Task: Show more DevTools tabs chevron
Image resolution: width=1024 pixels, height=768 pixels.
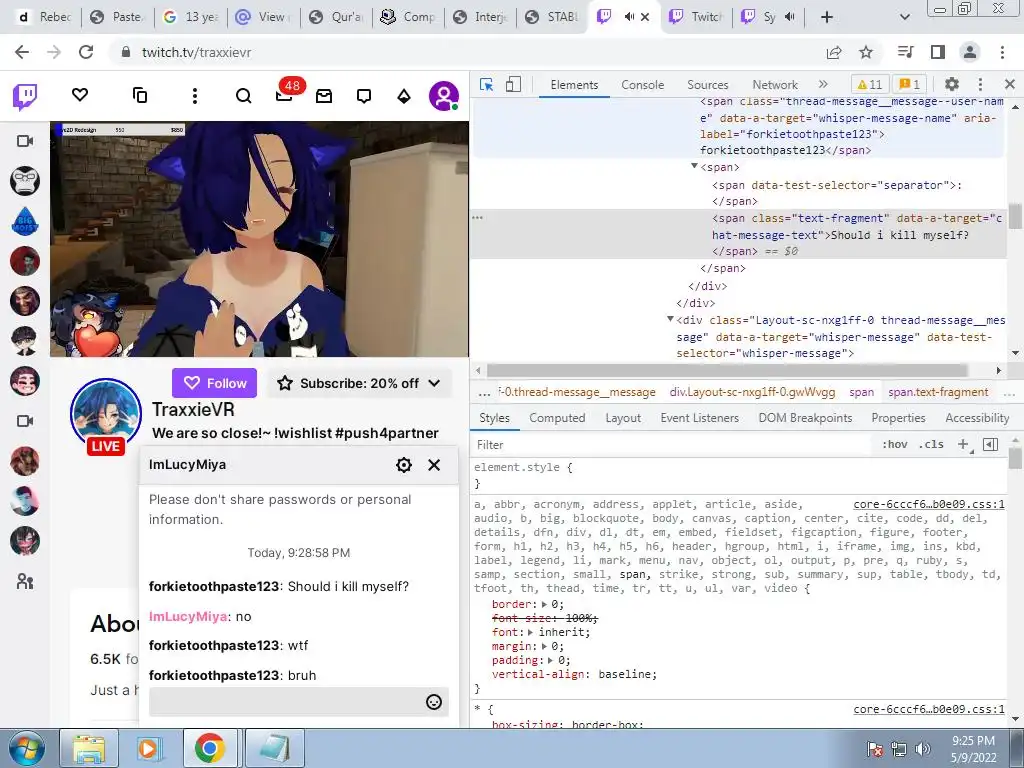Action: coord(823,84)
